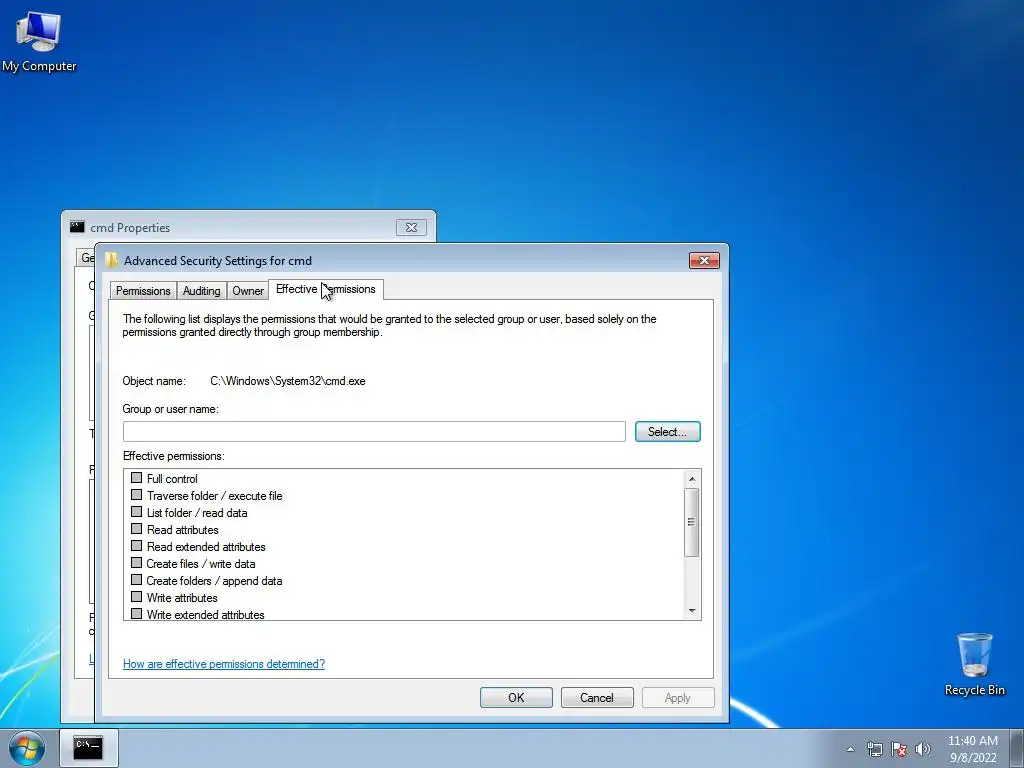
Task: Toggle the Write attributes checkbox
Action: [136, 596]
